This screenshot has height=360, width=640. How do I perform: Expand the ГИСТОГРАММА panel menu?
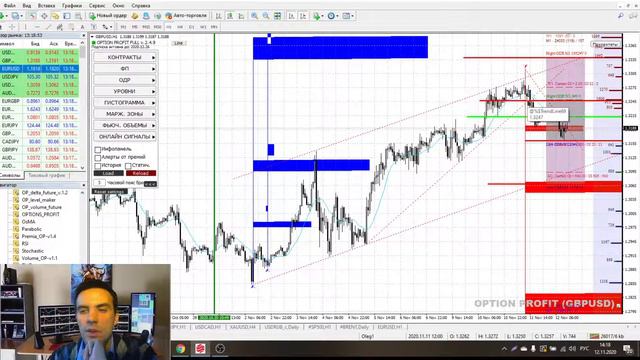click(x=125, y=102)
